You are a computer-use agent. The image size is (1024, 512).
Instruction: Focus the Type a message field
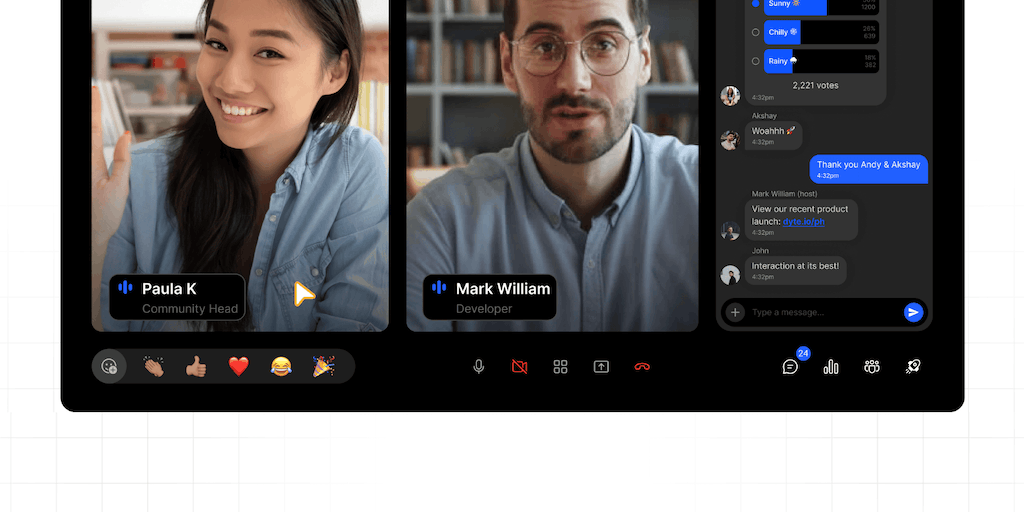coord(824,312)
